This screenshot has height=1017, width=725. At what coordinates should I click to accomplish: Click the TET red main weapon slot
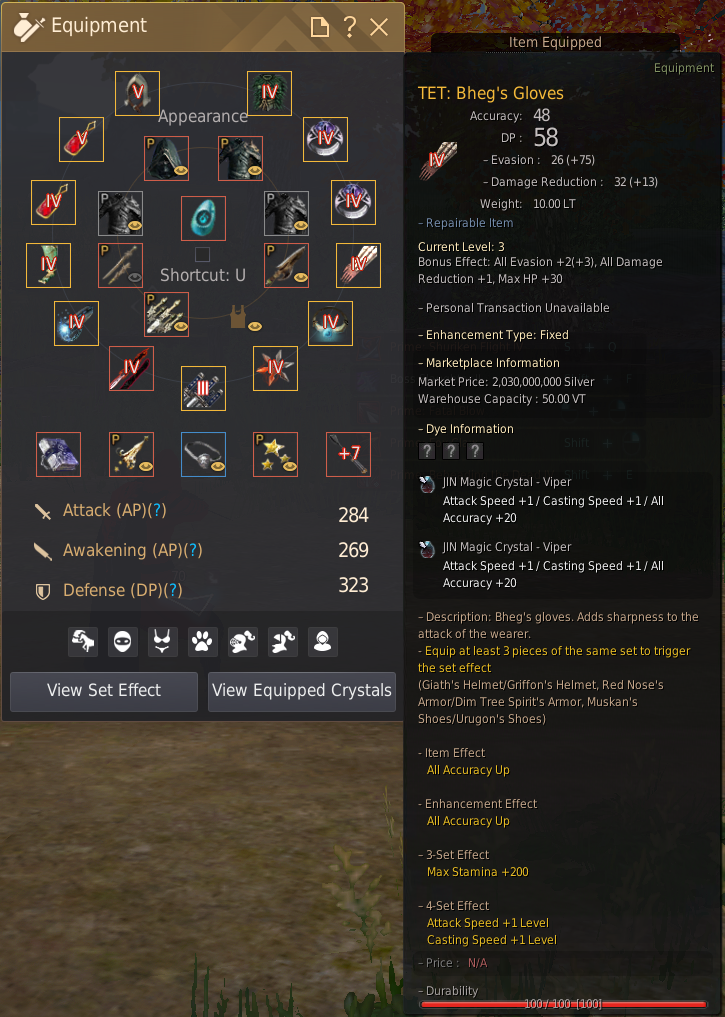(132, 368)
